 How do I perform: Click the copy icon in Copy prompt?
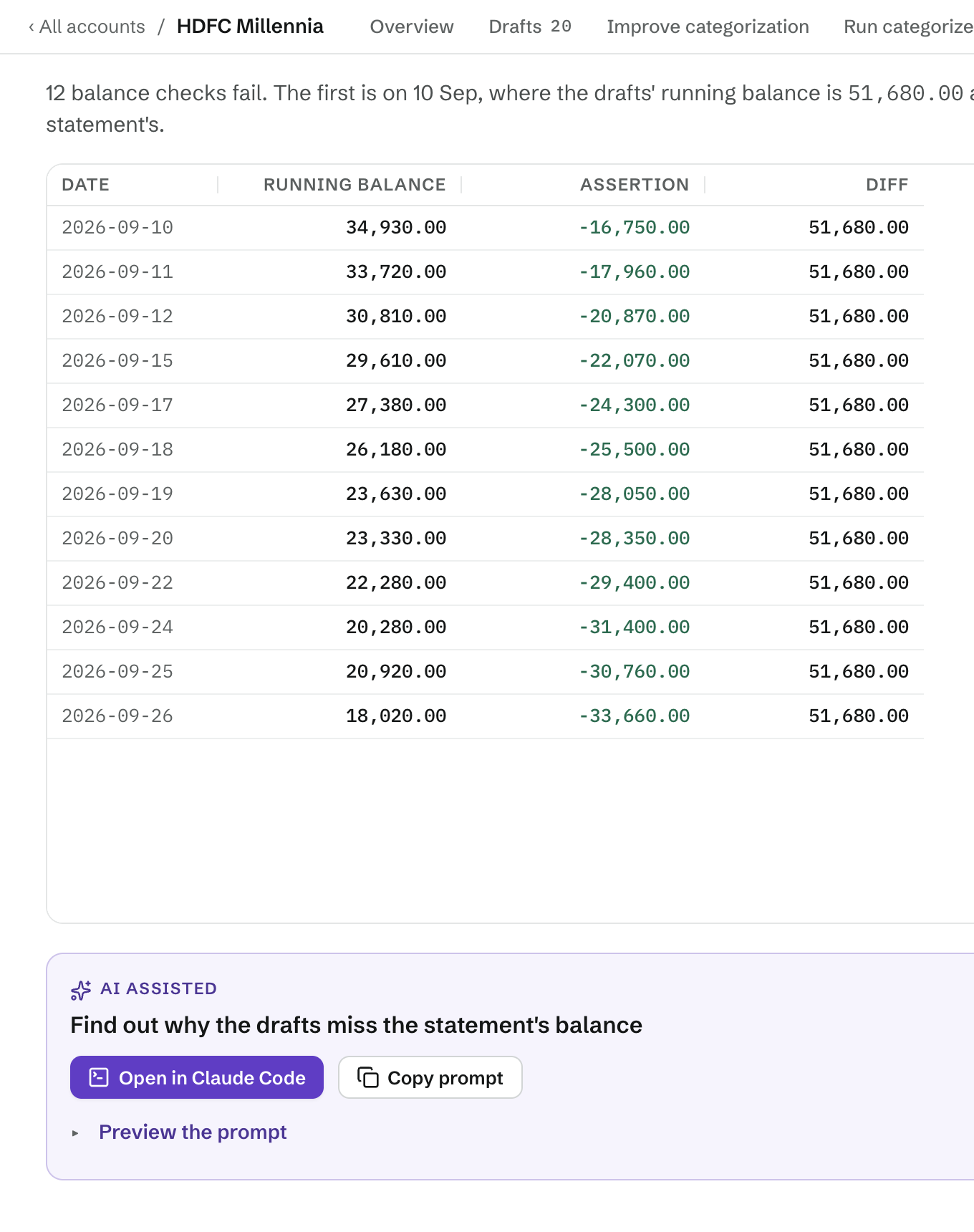tap(368, 1077)
